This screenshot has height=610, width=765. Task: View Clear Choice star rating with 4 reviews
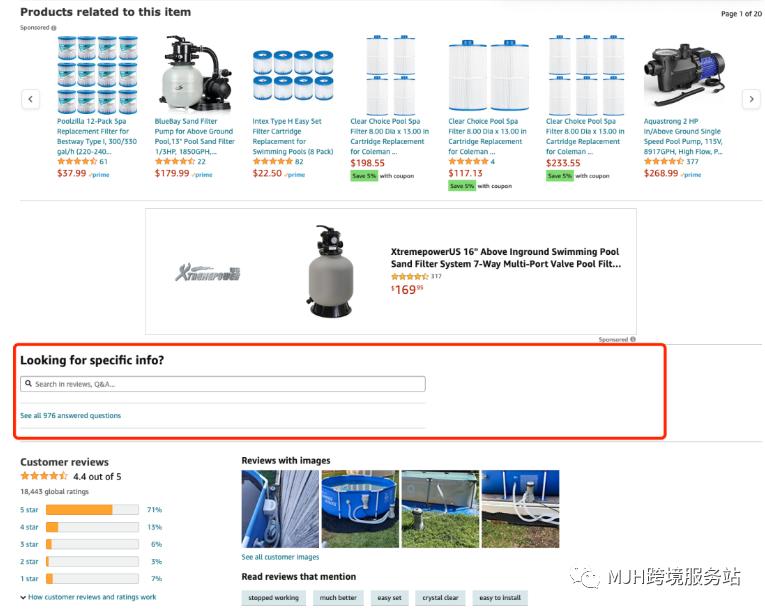(x=468, y=161)
